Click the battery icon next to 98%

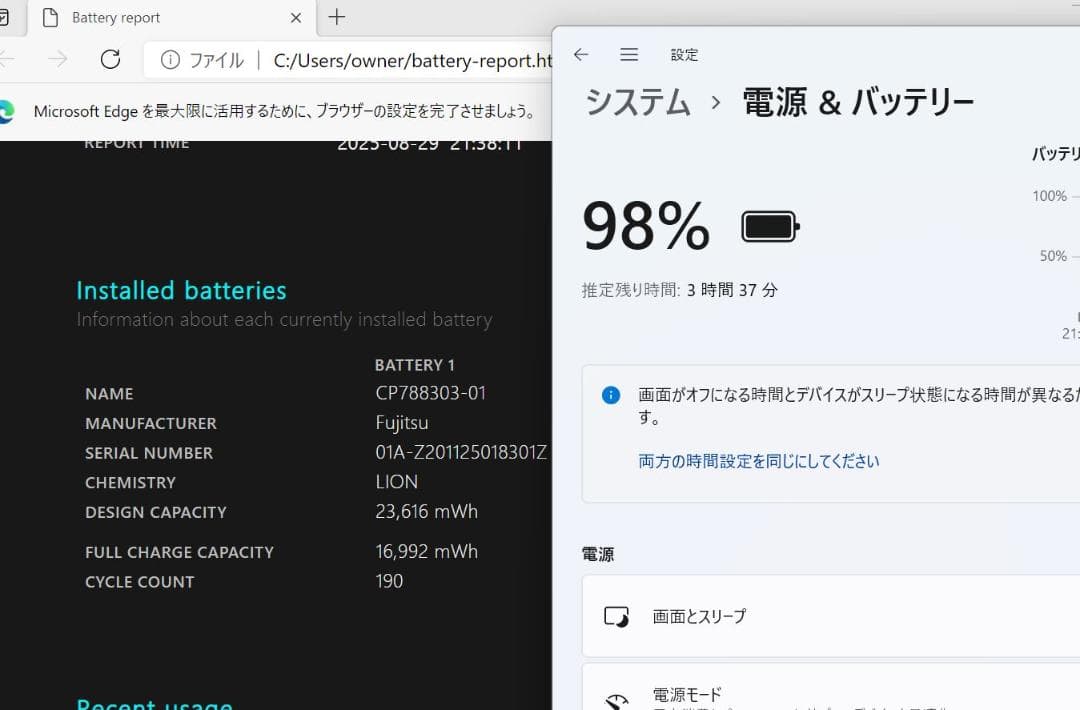coord(768,225)
